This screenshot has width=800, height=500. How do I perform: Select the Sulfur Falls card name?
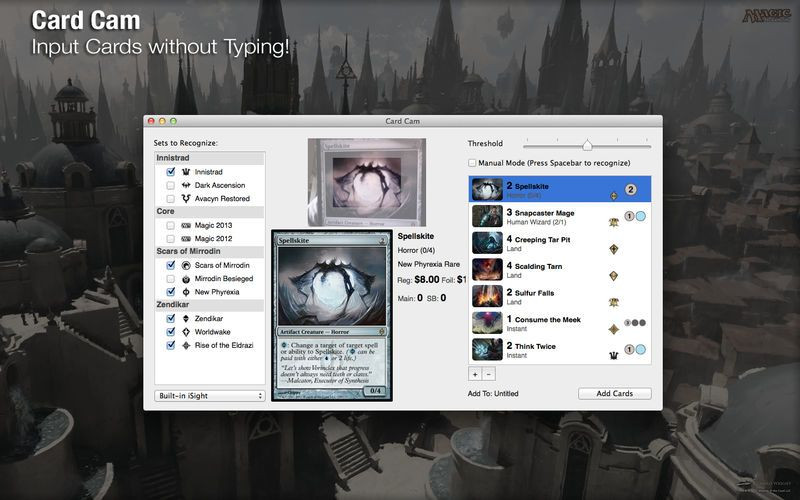tap(534, 293)
